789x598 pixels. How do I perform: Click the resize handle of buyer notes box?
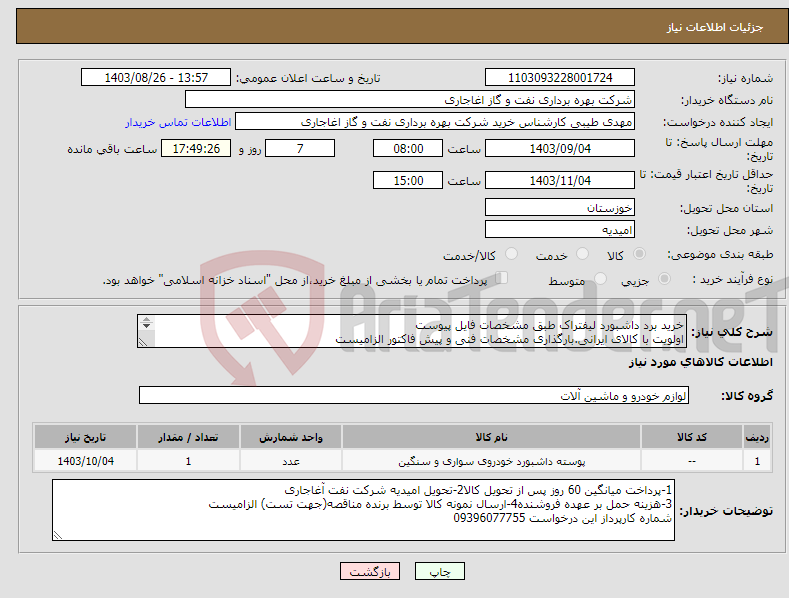click(58, 536)
